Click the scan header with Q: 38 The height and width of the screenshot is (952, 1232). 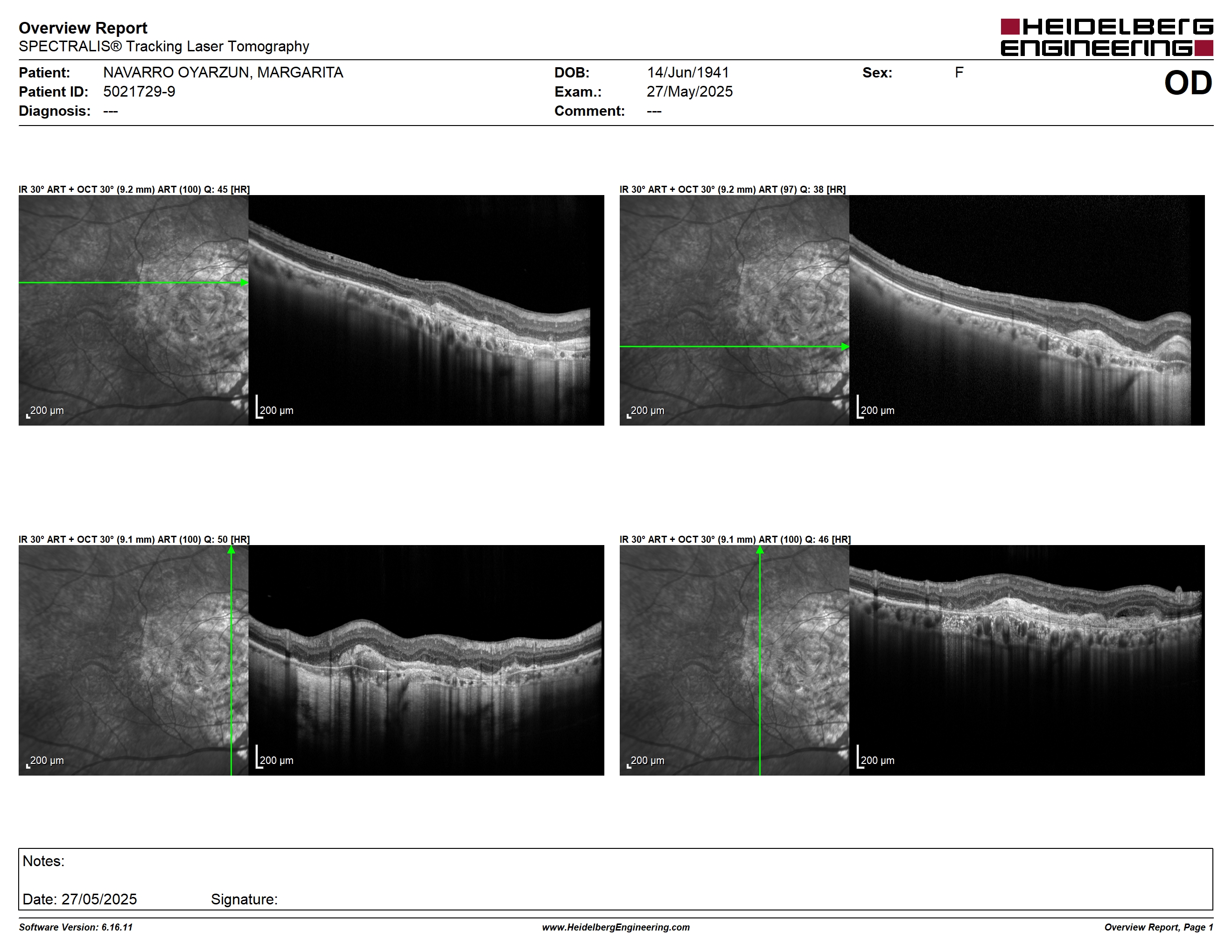[x=732, y=189]
